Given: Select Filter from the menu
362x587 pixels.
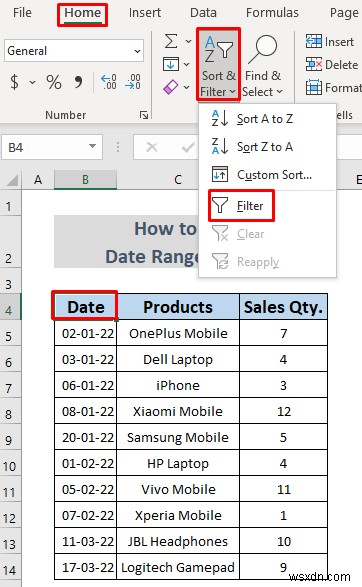Looking at the screenshot, I should tap(241, 206).
